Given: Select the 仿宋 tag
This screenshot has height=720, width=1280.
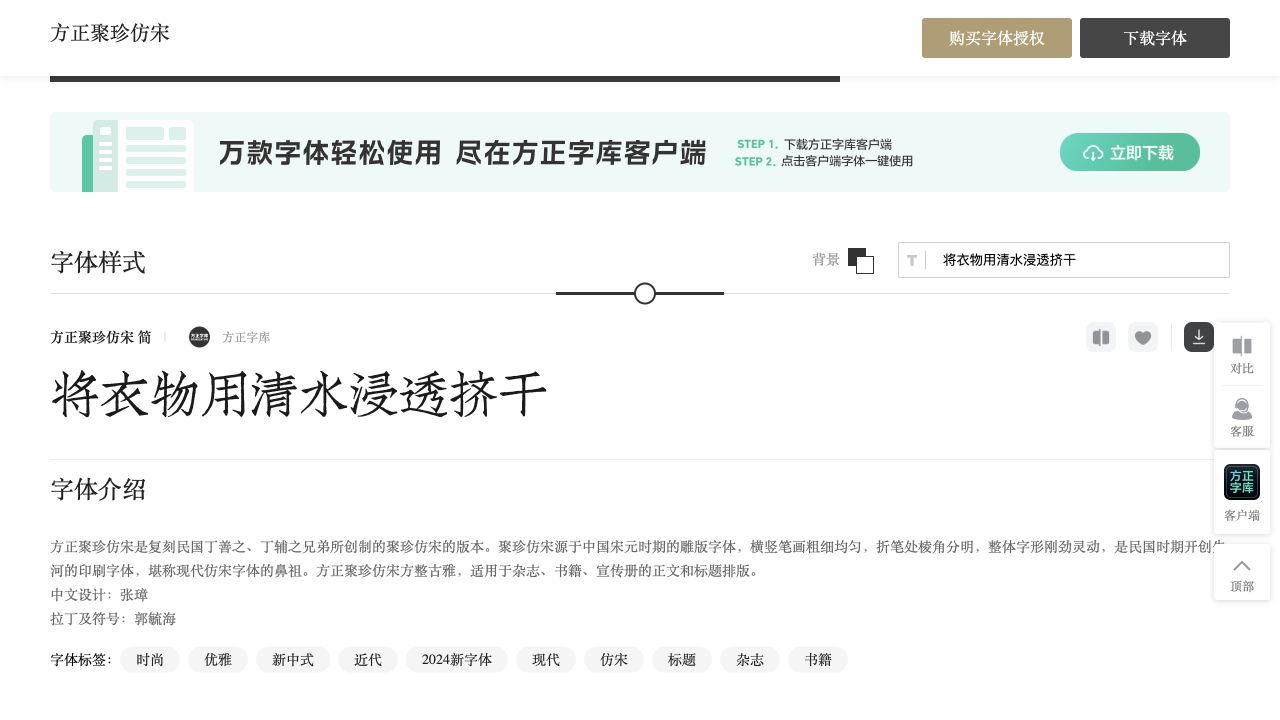Looking at the screenshot, I should 614,660.
